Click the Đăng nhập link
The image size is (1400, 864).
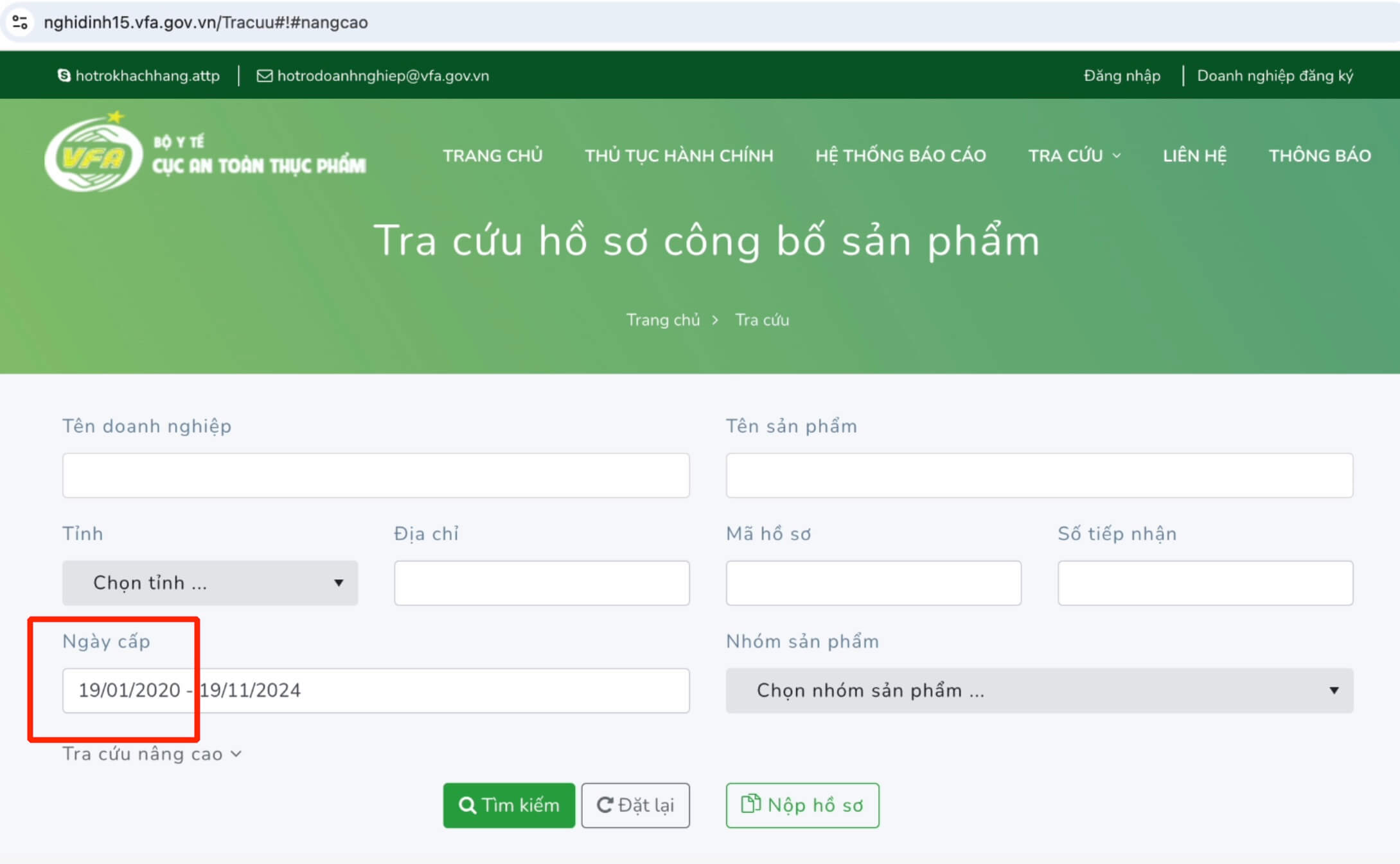click(1122, 76)
